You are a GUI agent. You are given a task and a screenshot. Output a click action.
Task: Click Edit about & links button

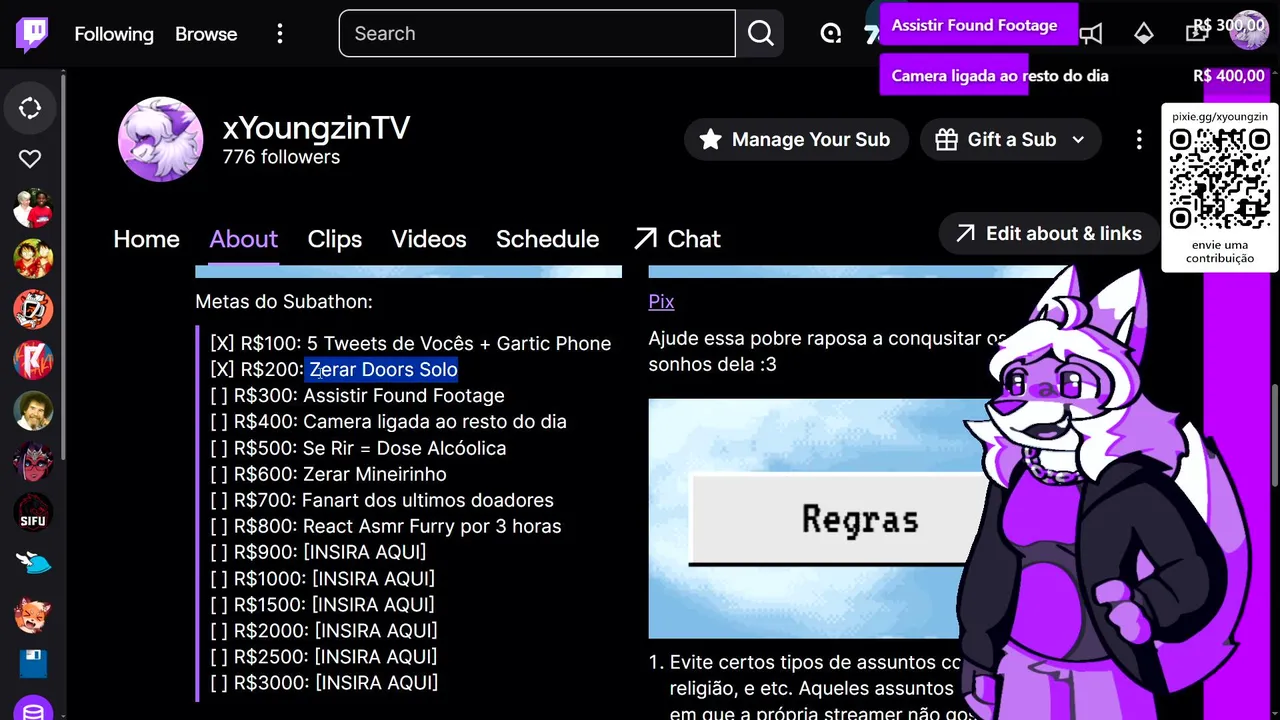(x=1048, y=233)
